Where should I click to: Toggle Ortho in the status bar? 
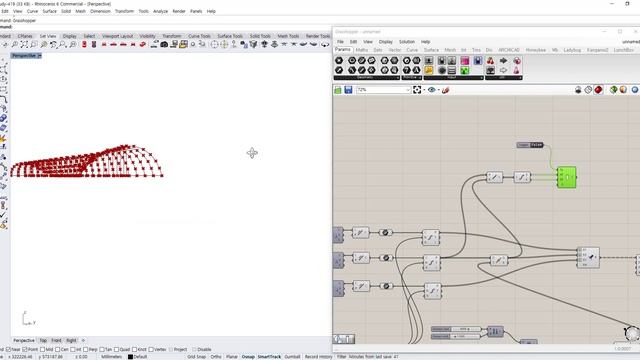click(x=216, y=357)
